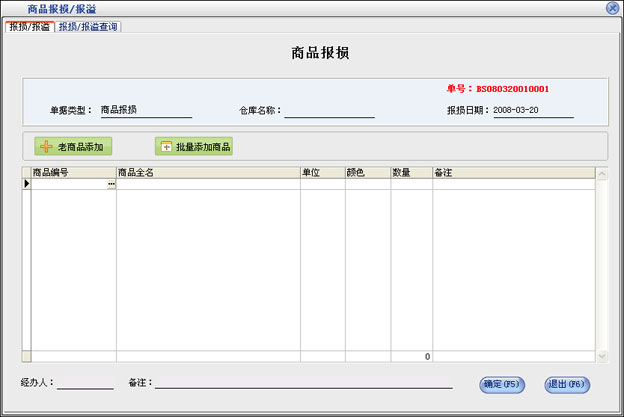Click the 数量 column header
This screenshot has height=417, width=624.
pyautogui.click(x=411, y=173)
